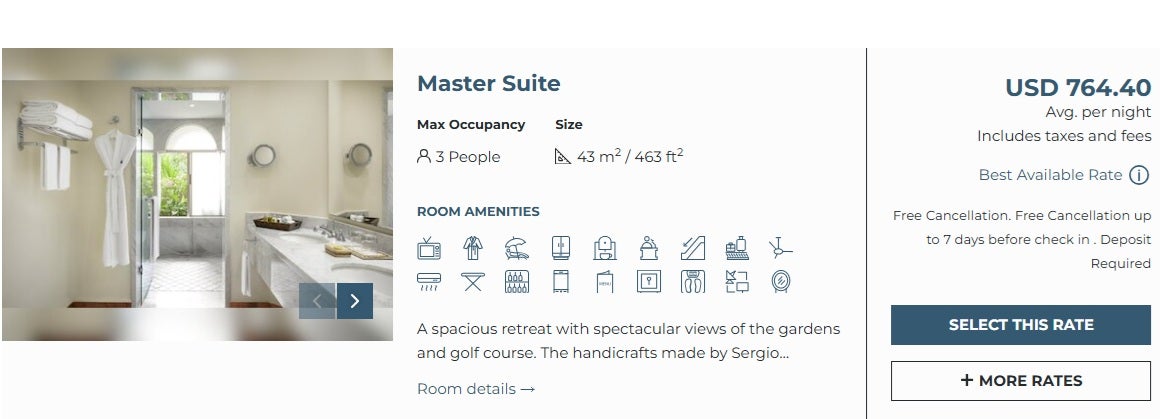Image resolution: width=1160 pixels, height=419 pixels.
Task: Click the beach umbrella lounger icon
Action: pos(516,248)
